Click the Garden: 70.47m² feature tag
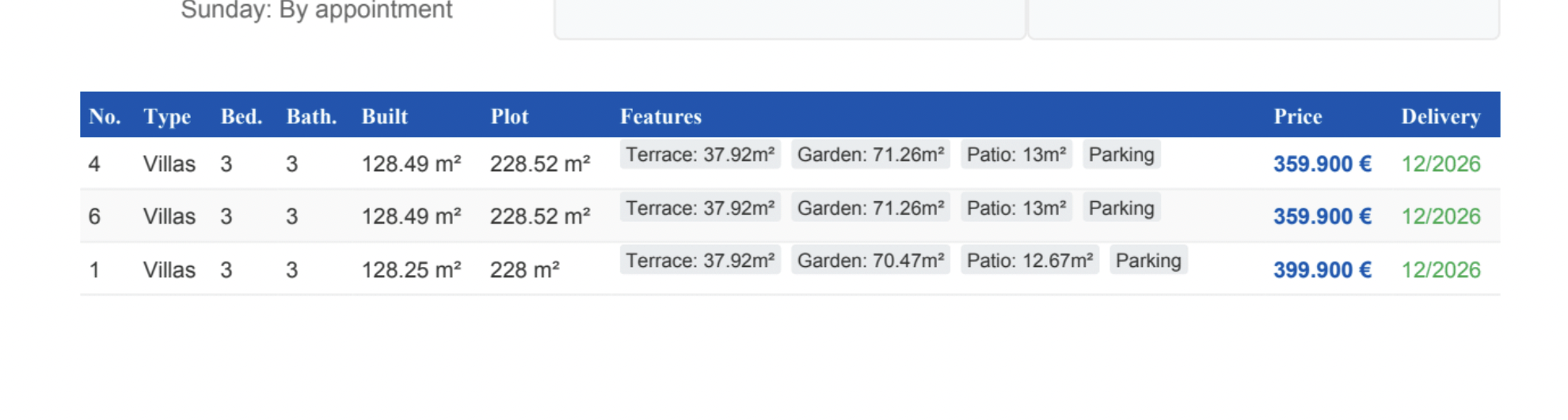1568x420 pixels. coord(870,261)
